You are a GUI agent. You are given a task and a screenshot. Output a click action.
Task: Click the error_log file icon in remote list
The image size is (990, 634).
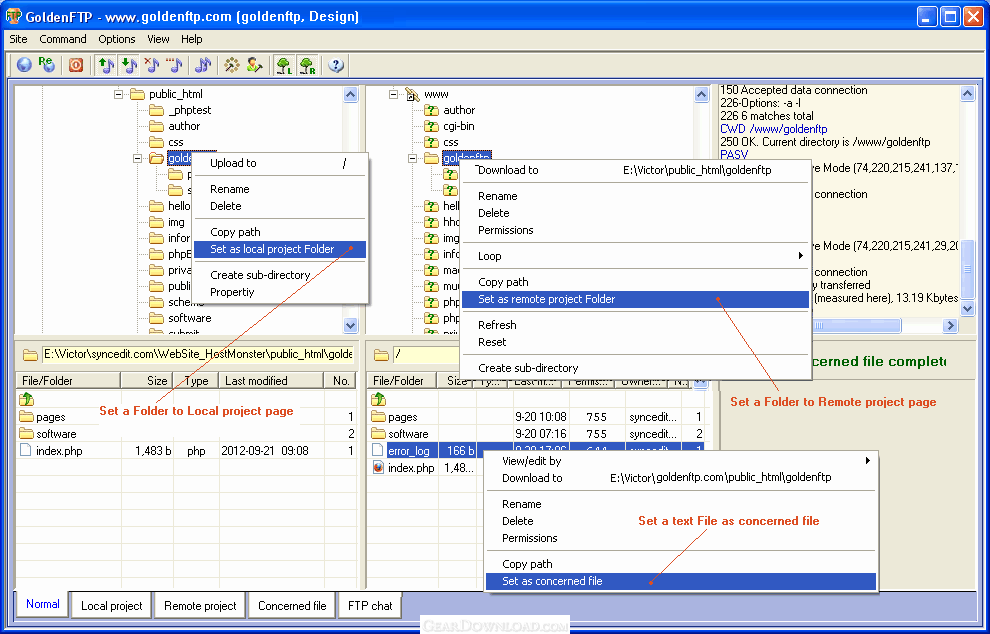pos(378,451)
